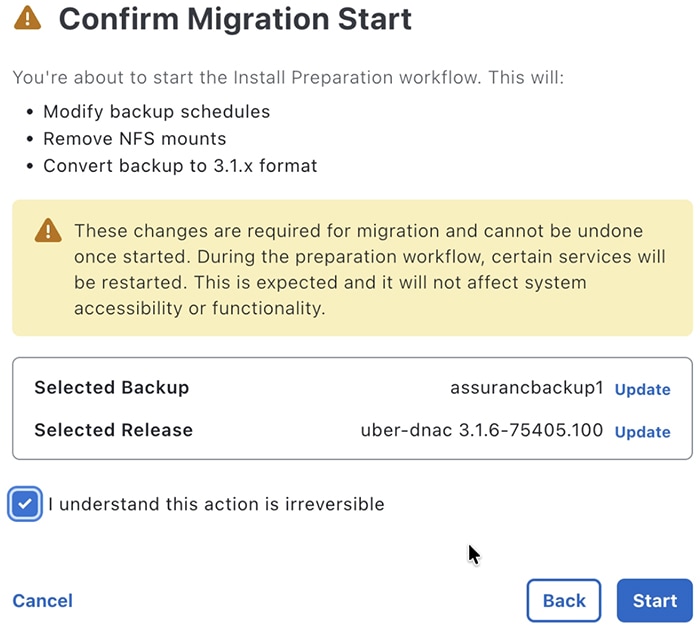Click the Install Preparation workflow intro sentence

tap(288, 77)
